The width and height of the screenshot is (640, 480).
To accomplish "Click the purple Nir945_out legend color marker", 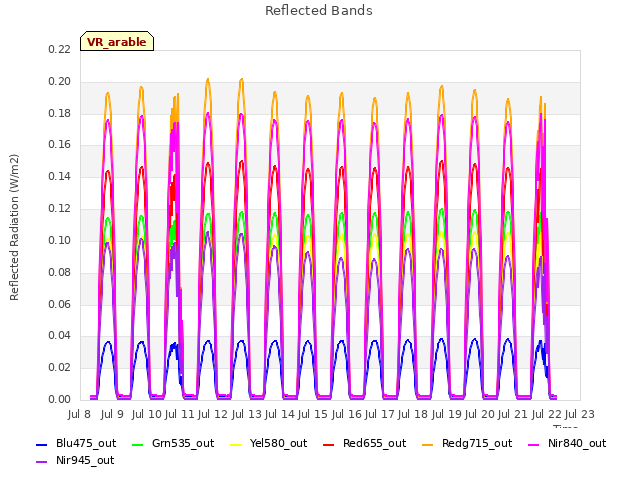I will [x=42, y=462].
